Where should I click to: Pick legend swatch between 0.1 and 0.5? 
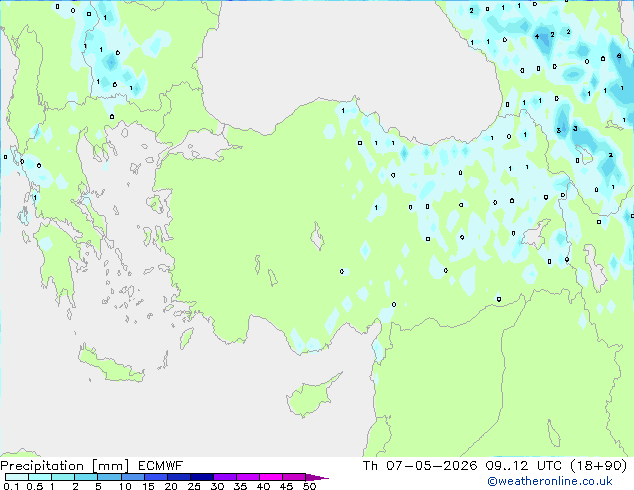[x=17, y=477]
